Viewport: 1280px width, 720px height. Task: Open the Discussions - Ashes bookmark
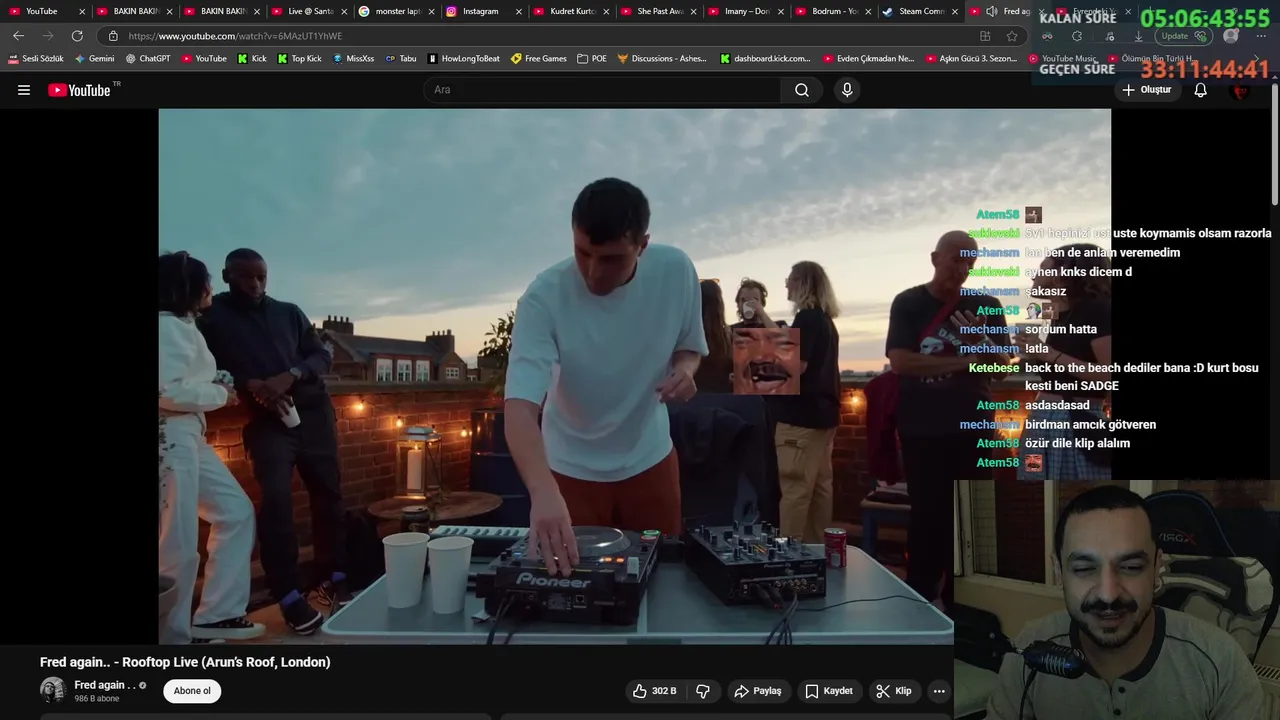pos(662,59)
